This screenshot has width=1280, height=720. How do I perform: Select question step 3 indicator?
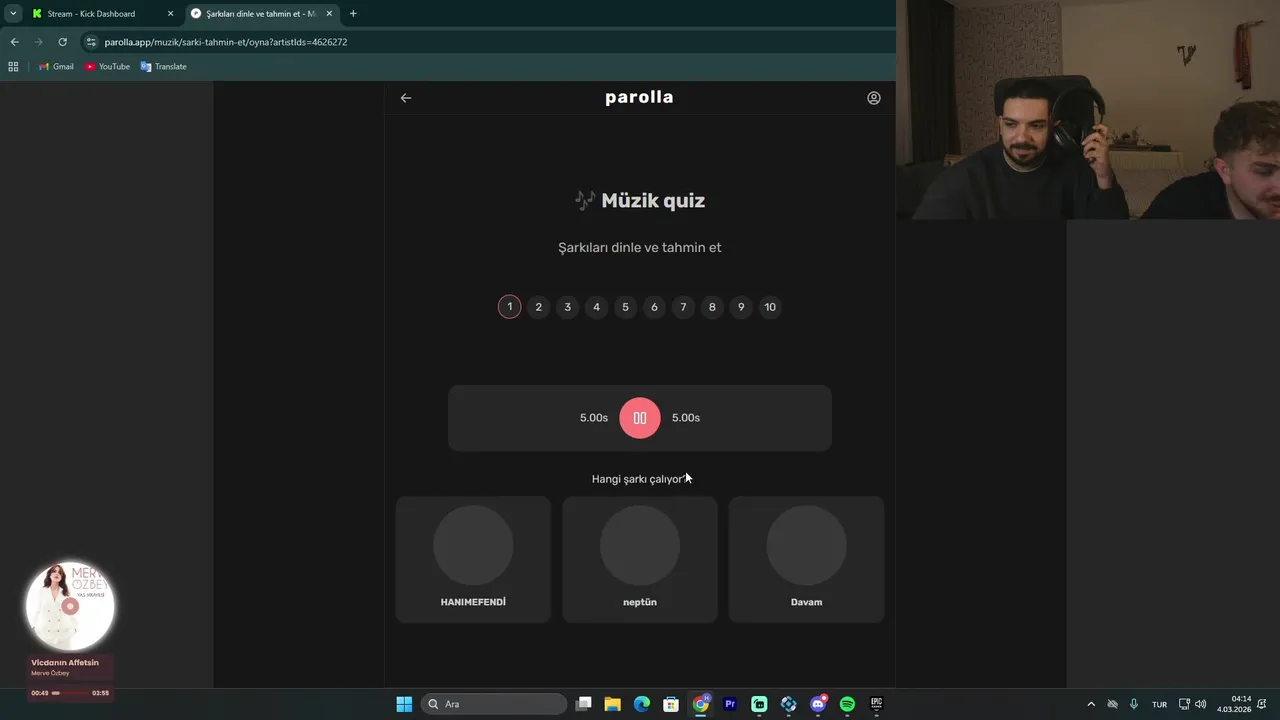point(567,307)
